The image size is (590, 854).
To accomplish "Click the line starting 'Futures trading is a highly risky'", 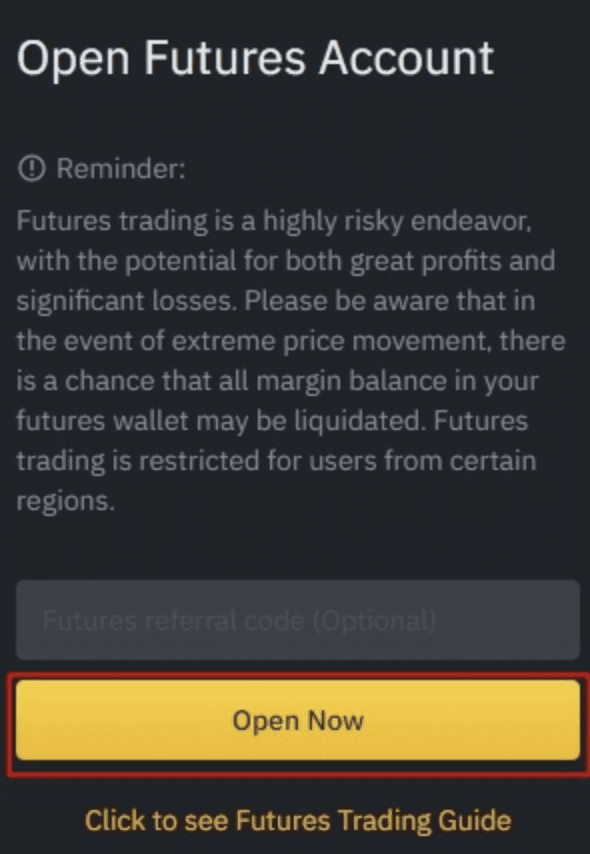I will [x=274, y=223].
